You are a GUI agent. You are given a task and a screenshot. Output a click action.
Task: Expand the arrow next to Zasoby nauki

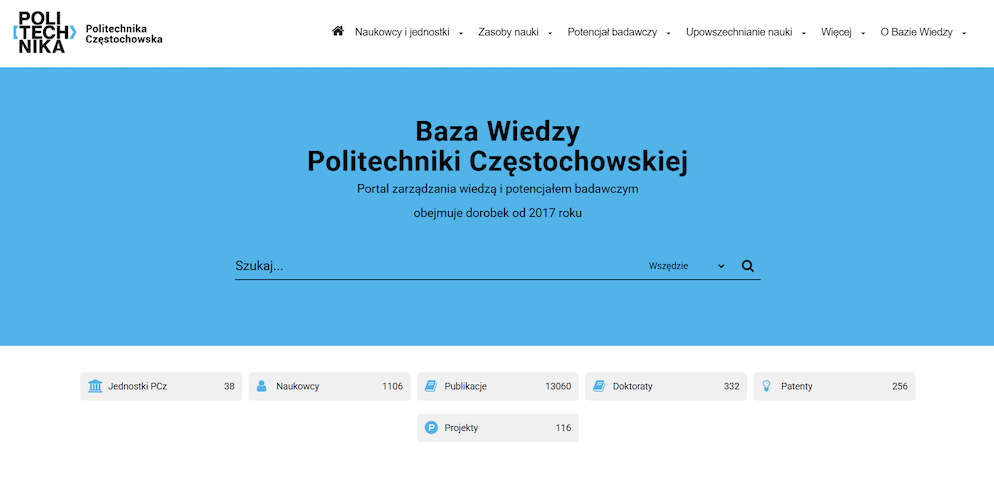click(x=550, y=33)
